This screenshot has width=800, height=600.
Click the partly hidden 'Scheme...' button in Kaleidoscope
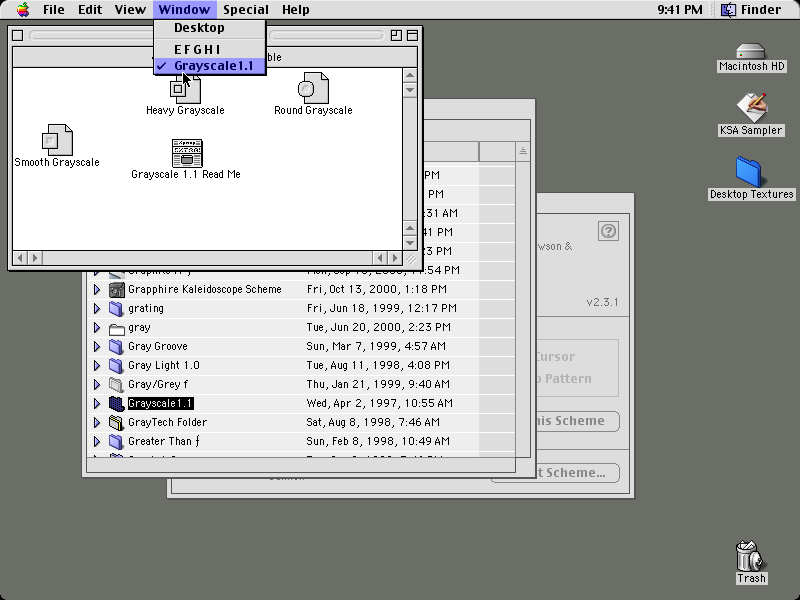577,473
